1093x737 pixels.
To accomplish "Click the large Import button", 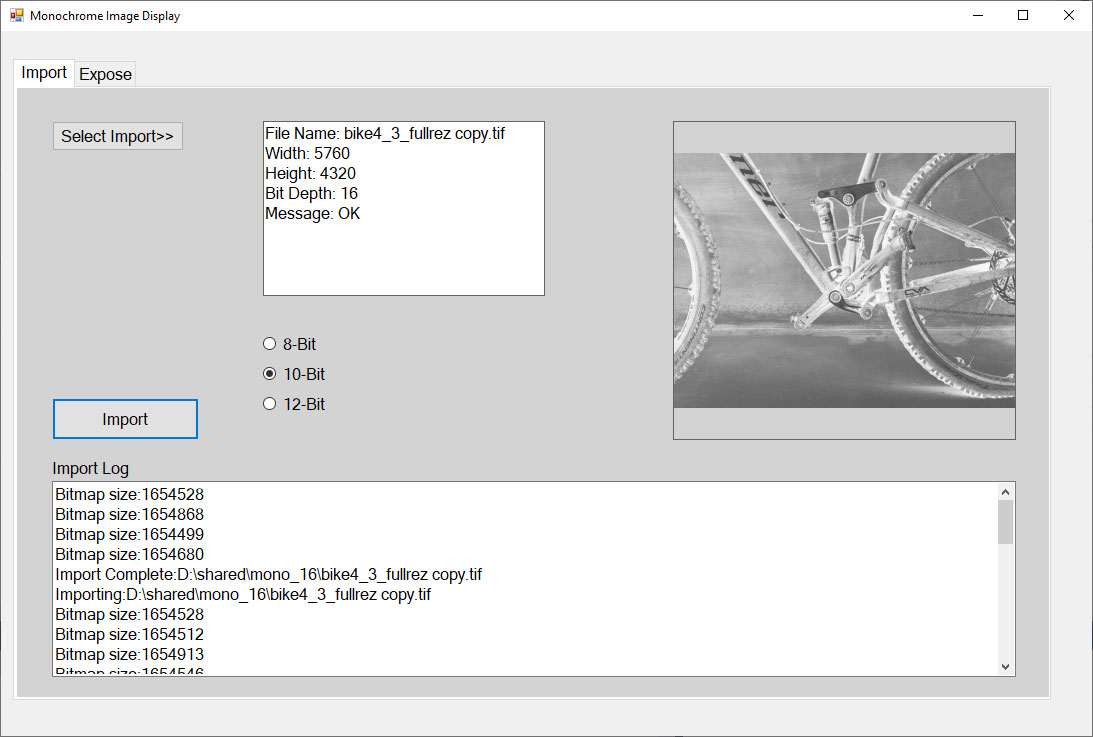I will pos(125,419).
